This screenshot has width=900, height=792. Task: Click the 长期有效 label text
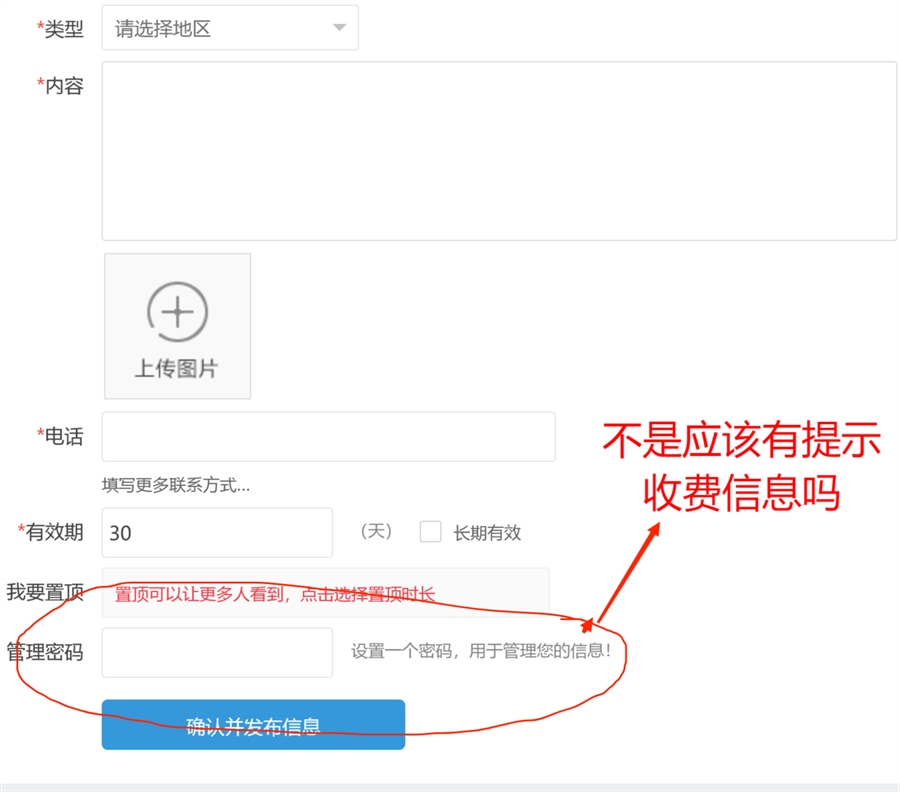click(x=487, y=533)
